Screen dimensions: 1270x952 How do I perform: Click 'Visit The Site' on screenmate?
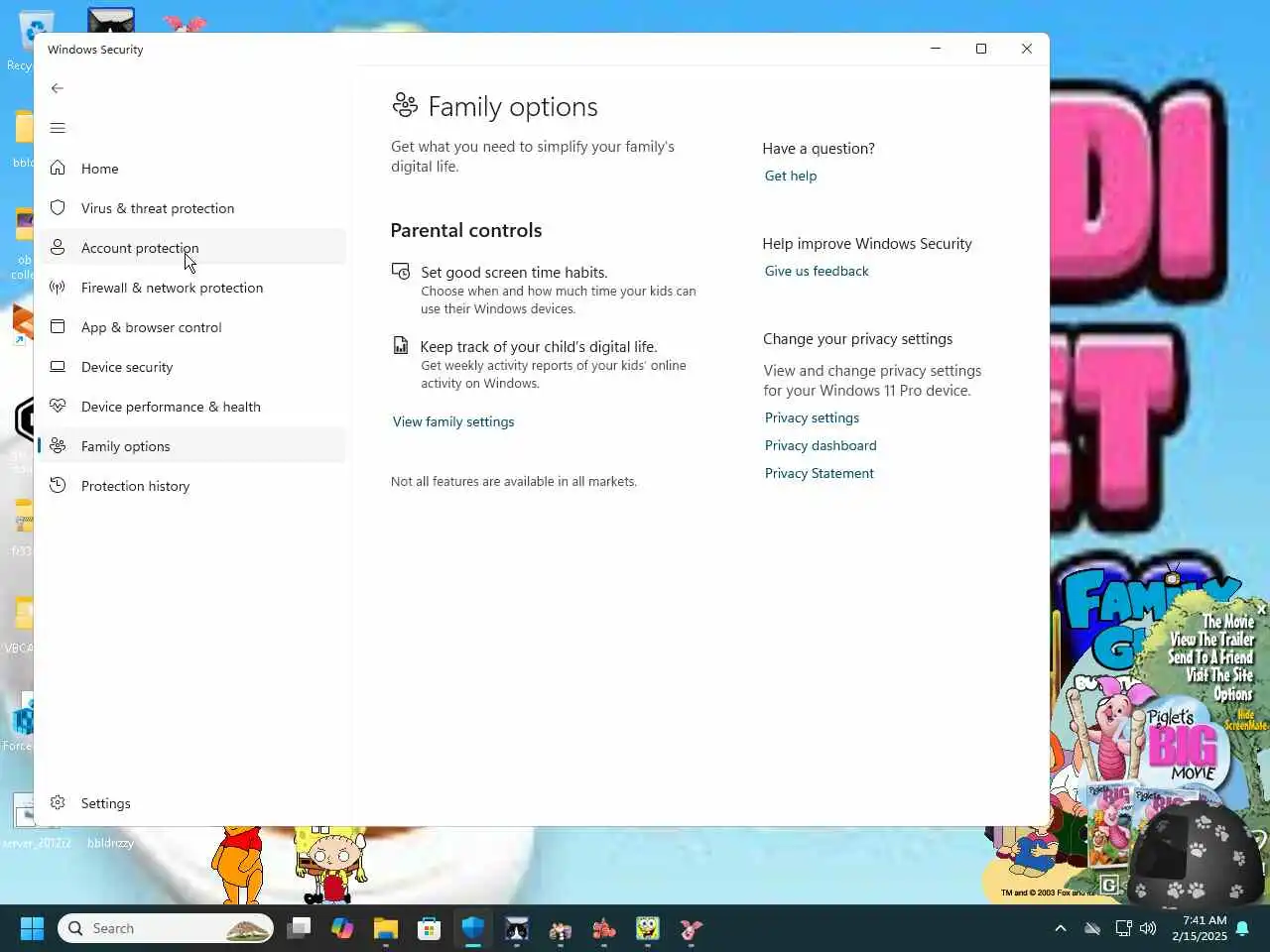pyautogui.click(x=1219, y=675)
